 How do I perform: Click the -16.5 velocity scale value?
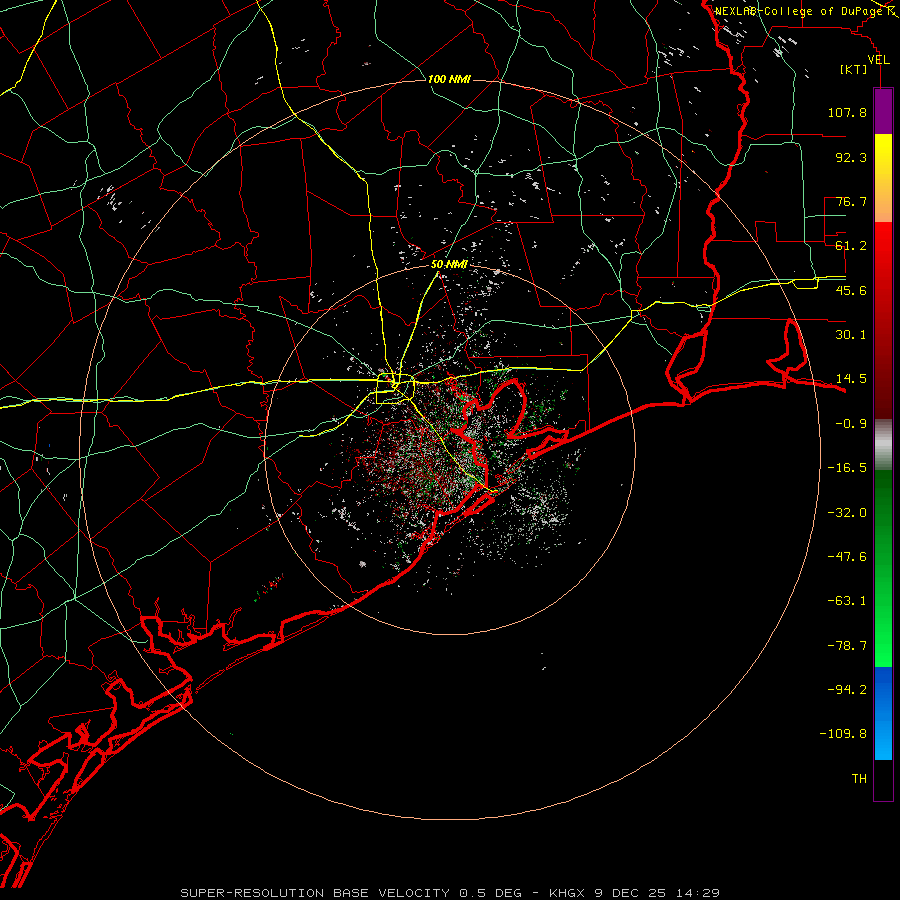[847, 468]
